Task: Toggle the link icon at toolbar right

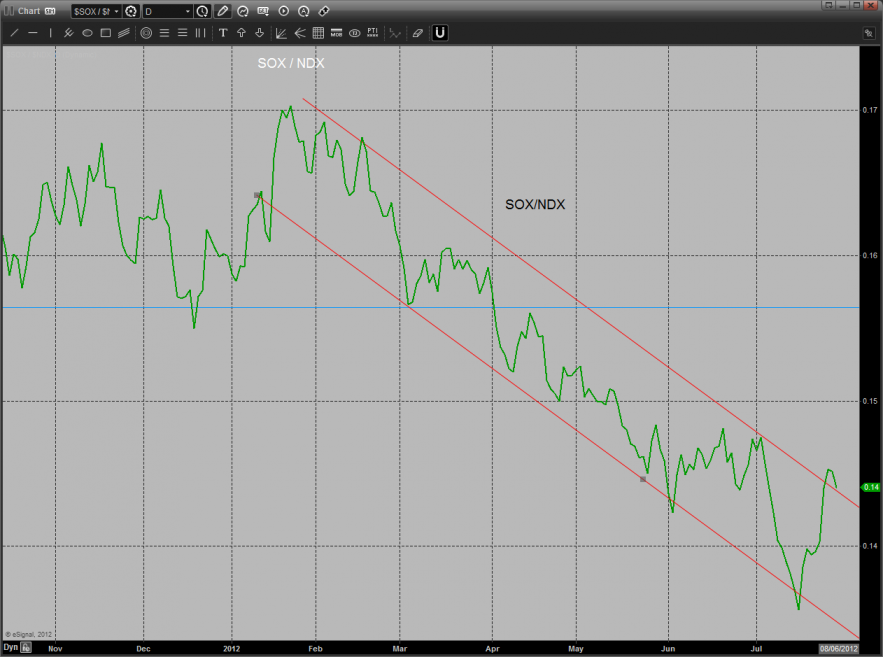Action: pos(324,11)
